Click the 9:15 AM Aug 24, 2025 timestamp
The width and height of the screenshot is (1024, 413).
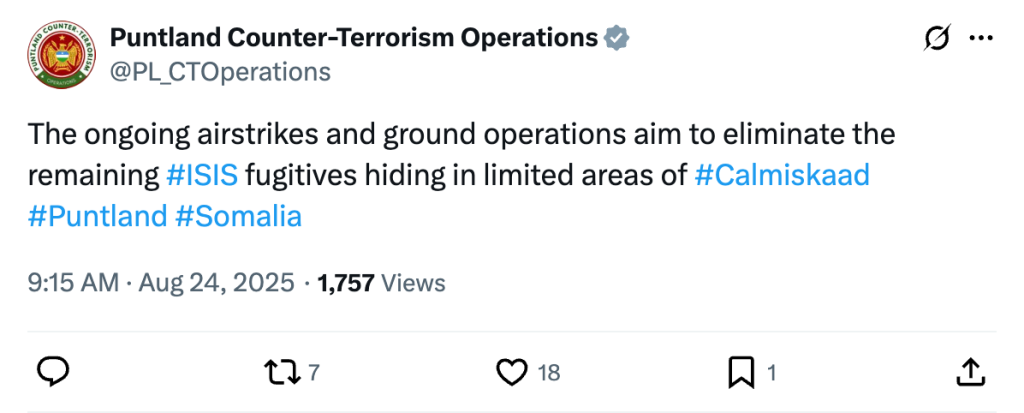point(161,283)
